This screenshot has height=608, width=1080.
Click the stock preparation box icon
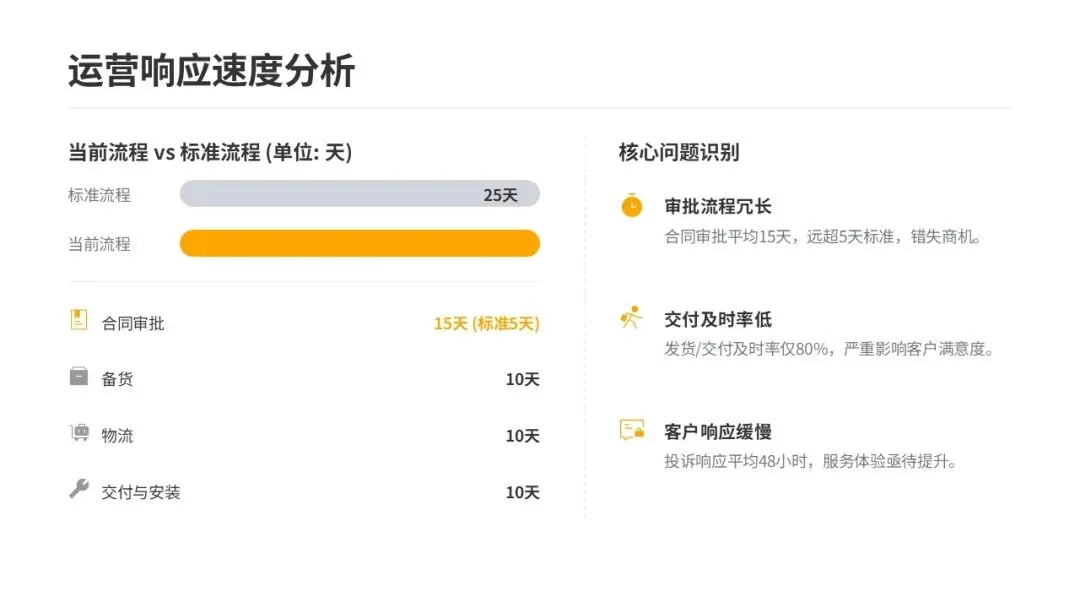(x=79, y=376)
